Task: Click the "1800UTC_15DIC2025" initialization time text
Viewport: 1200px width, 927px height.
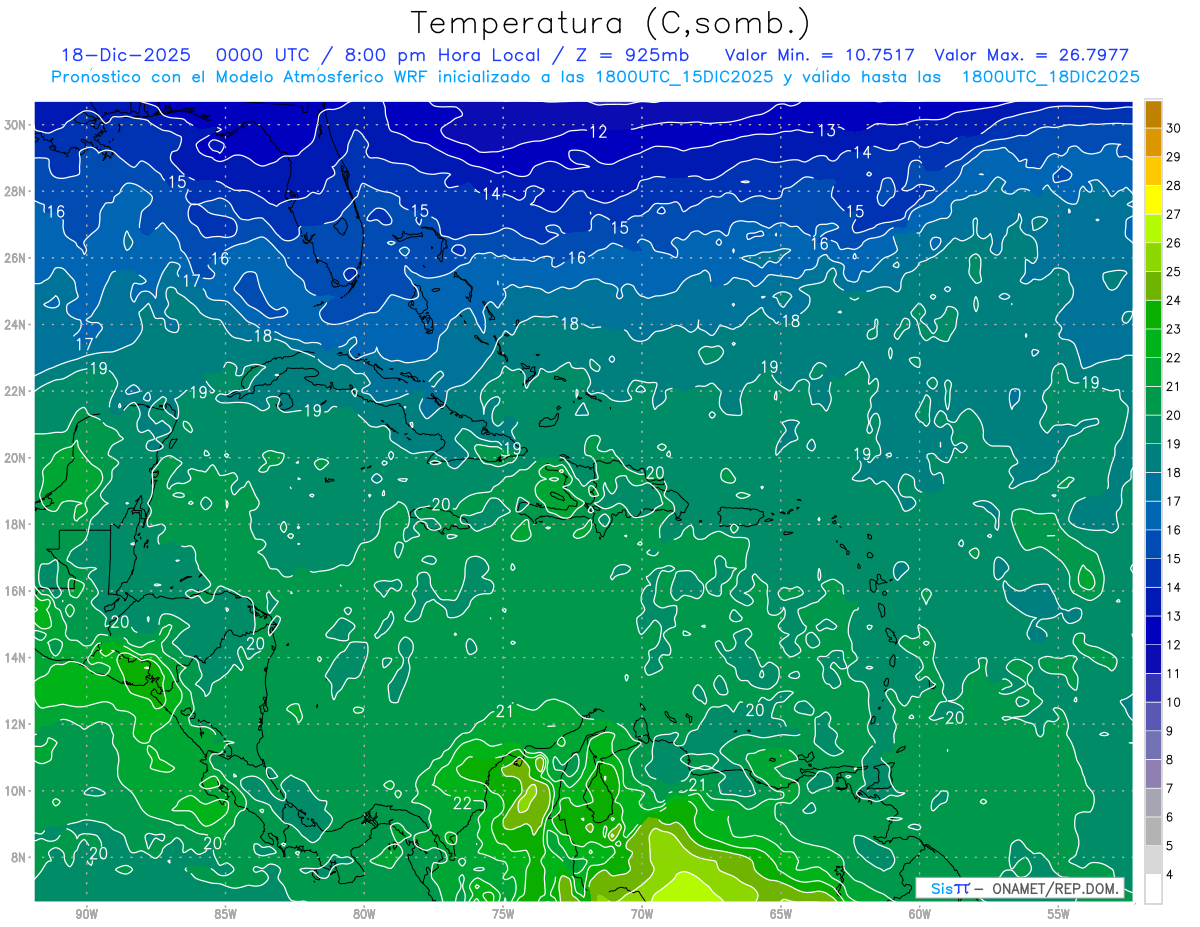Action: click(686, 77)
